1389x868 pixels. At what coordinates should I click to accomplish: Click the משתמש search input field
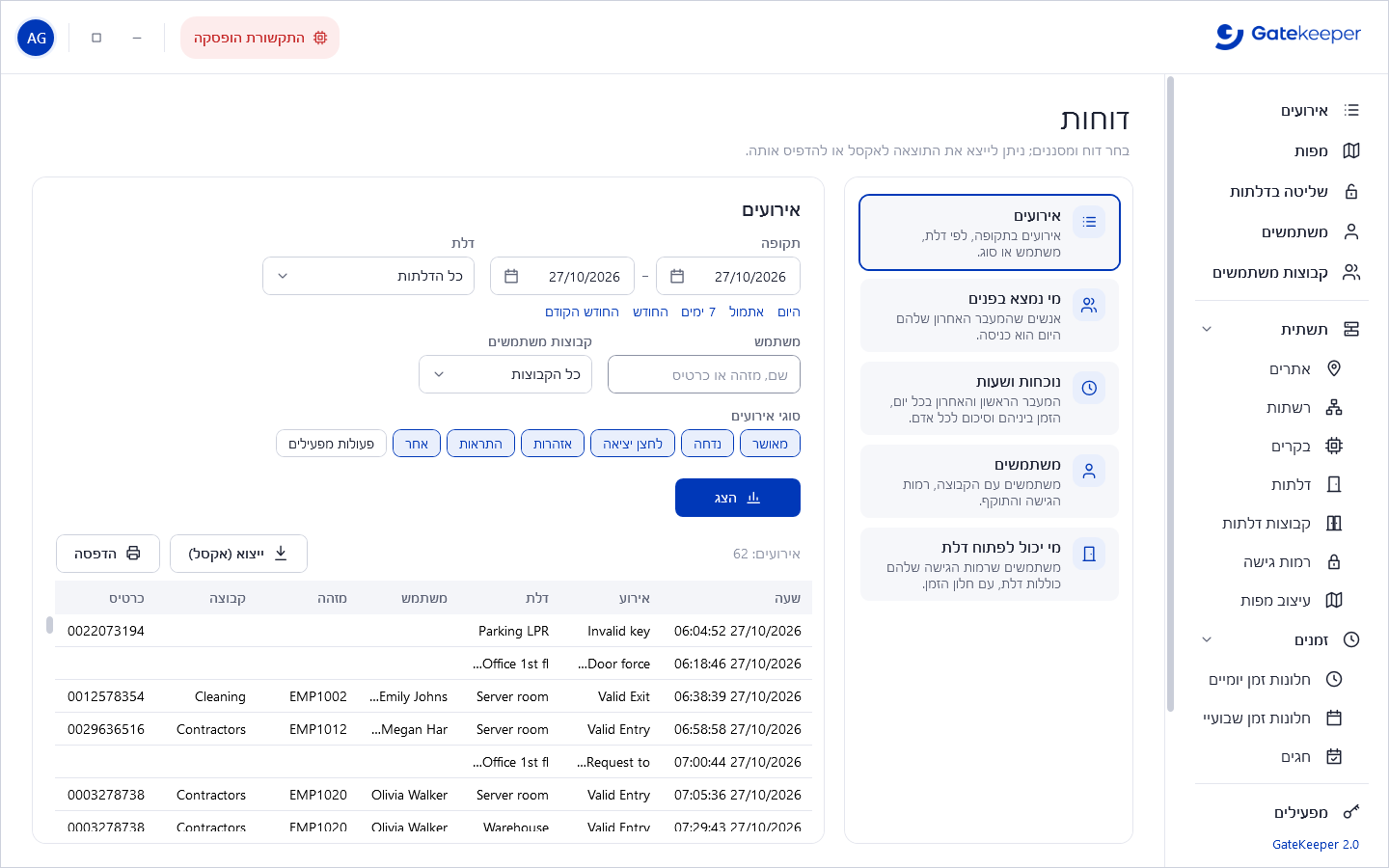pyautogui.click(x=704, y=374)
